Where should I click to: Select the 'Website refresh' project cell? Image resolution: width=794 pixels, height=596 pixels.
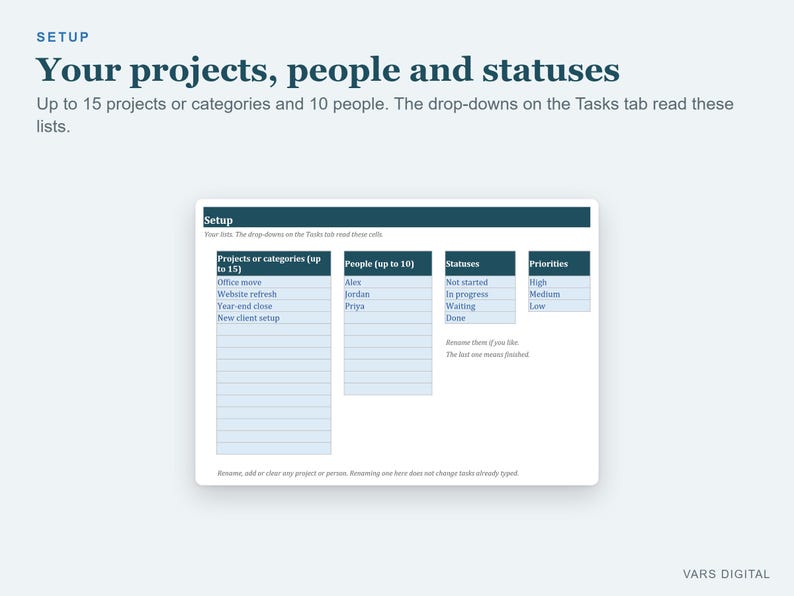coord(273,294)
